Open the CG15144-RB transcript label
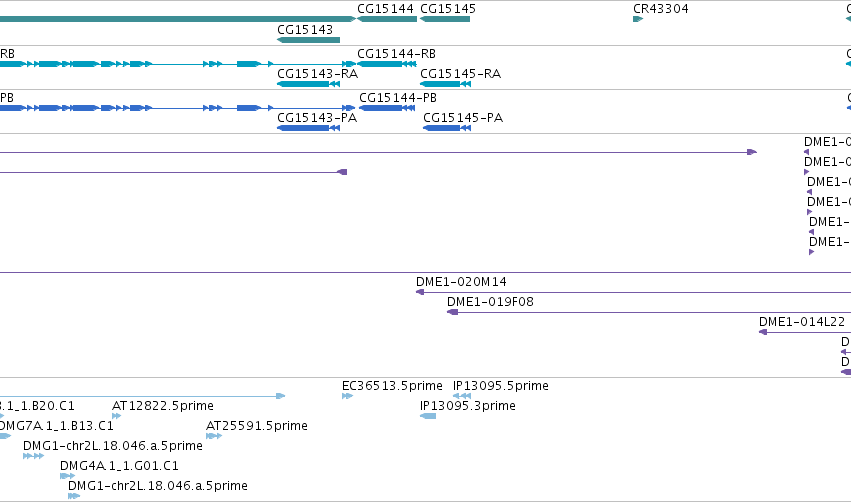This screenshot has width=851, height=502. [396, 54]
